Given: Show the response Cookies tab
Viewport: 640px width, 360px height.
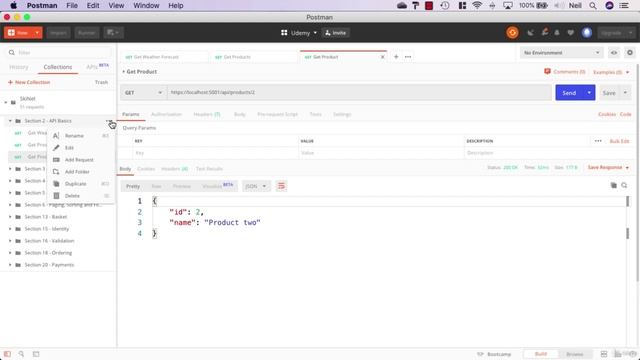Looking at the screenshot, I should (146, 169).
